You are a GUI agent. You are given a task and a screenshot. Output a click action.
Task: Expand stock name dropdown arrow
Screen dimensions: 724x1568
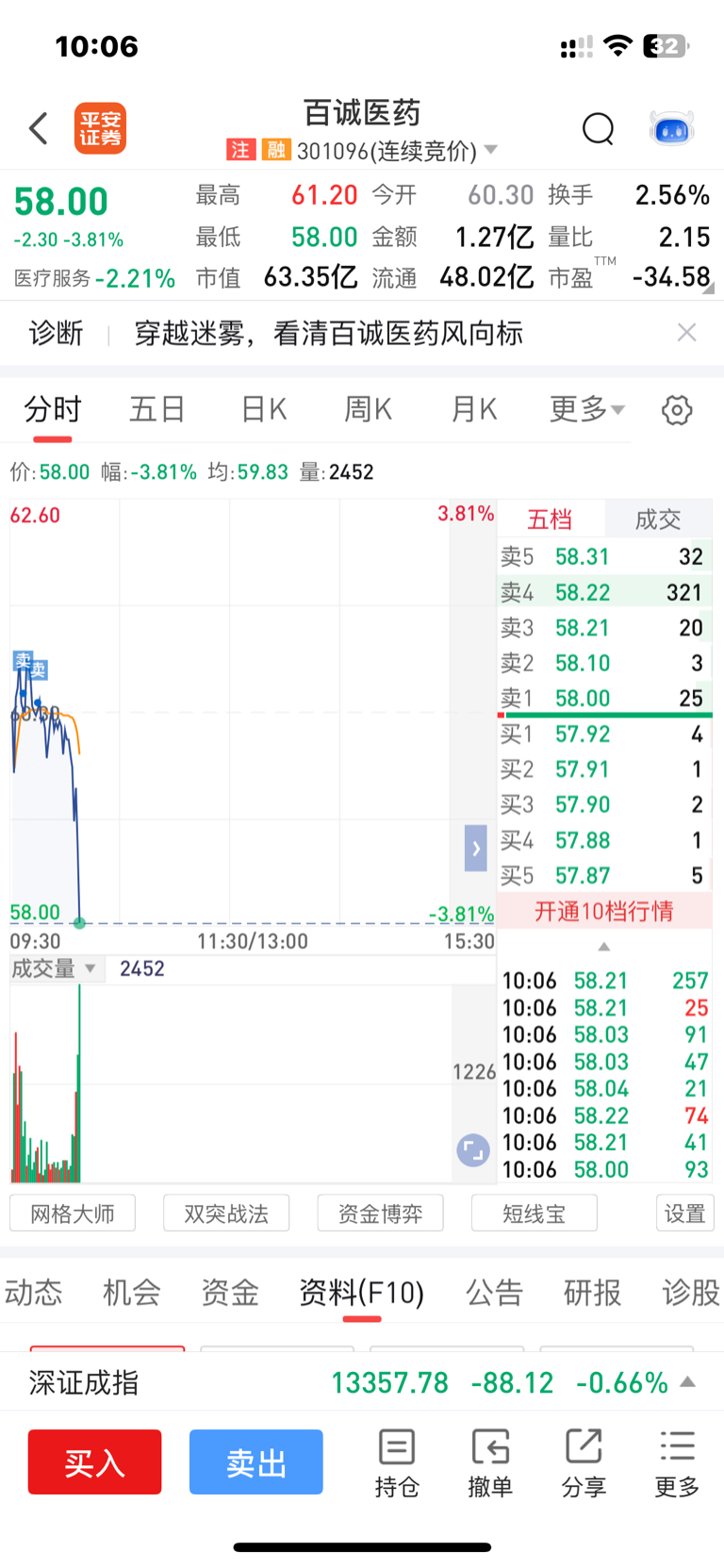pos(490,150)
